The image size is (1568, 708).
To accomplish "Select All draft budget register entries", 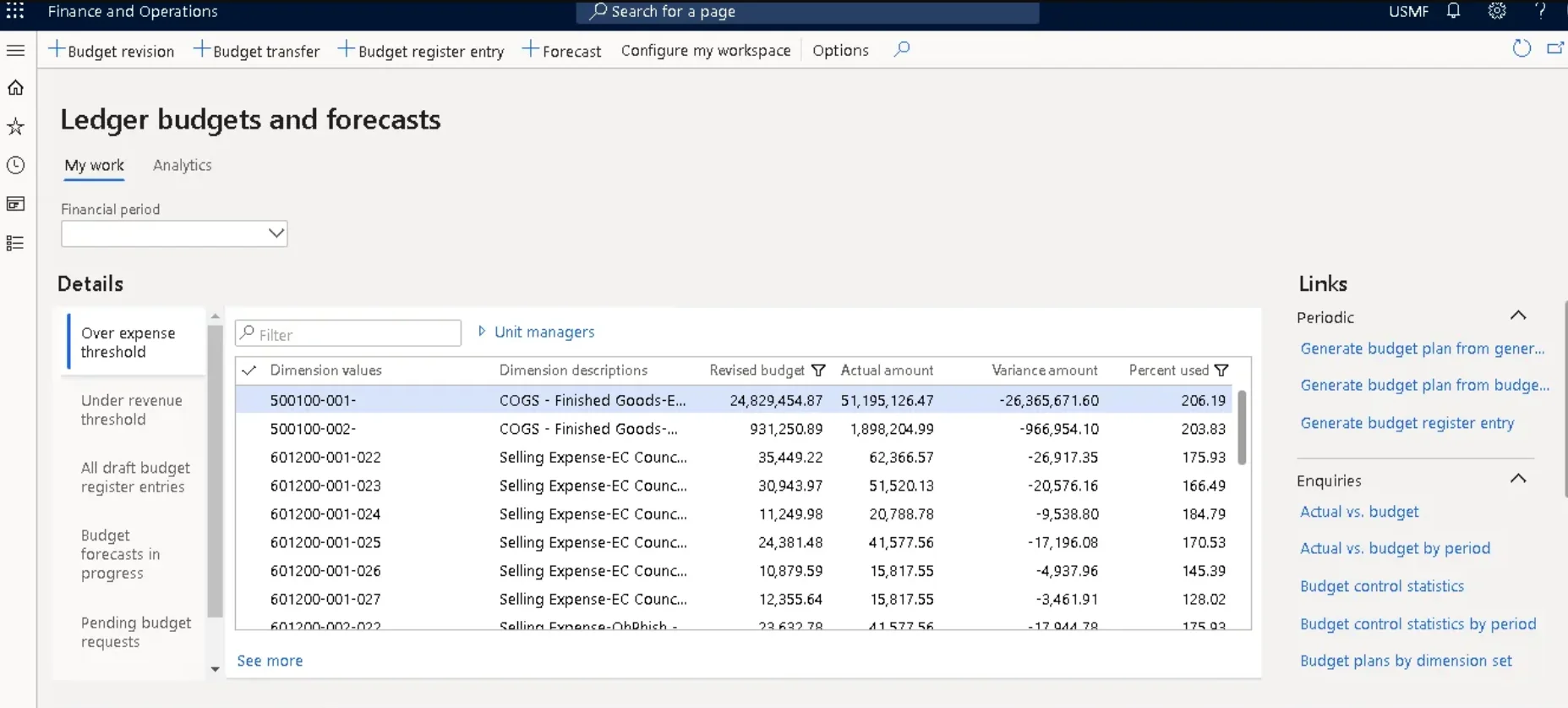I will (135, 477).
